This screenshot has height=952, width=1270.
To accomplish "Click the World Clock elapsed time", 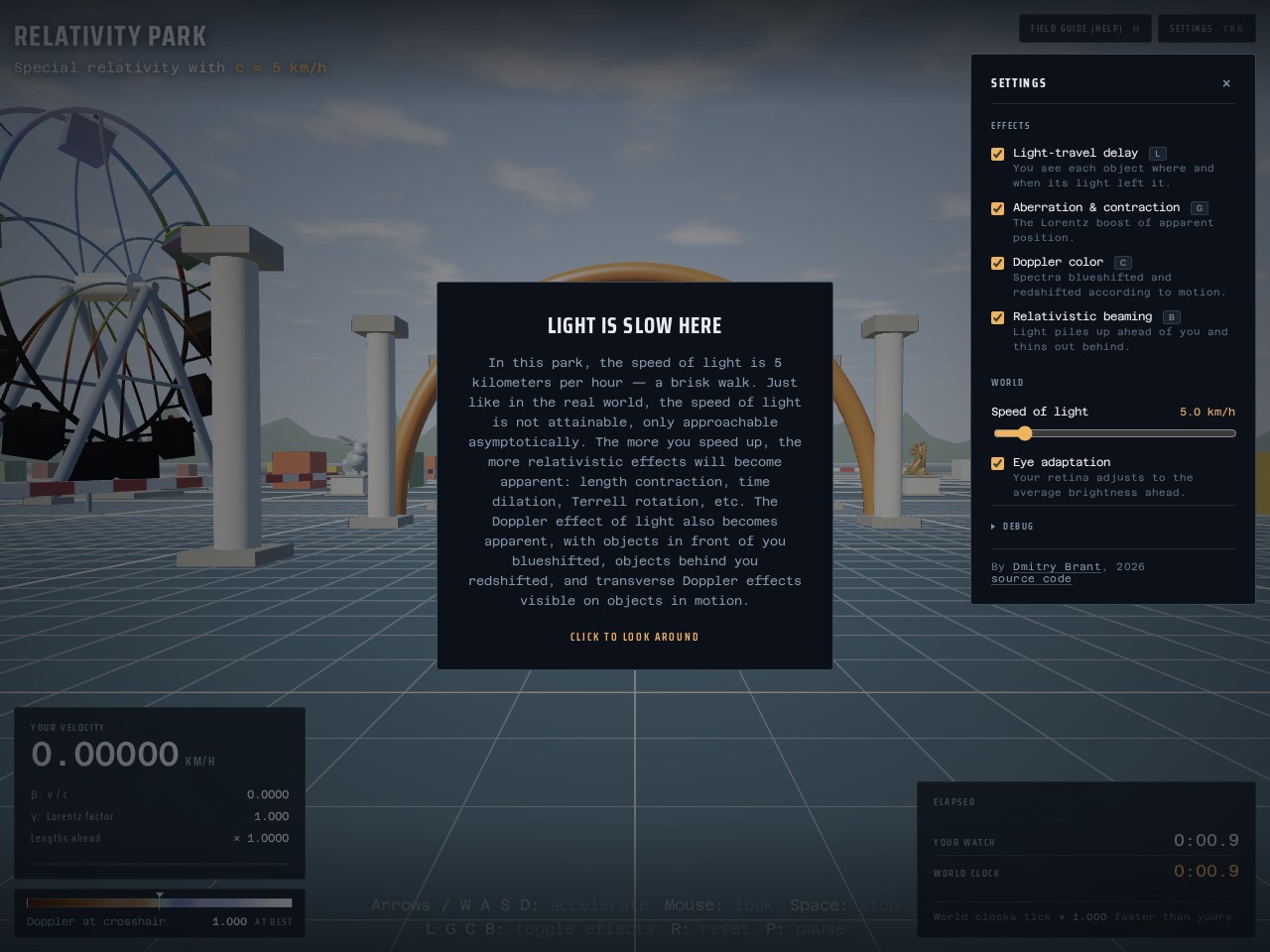I will tap(1206, 872).
